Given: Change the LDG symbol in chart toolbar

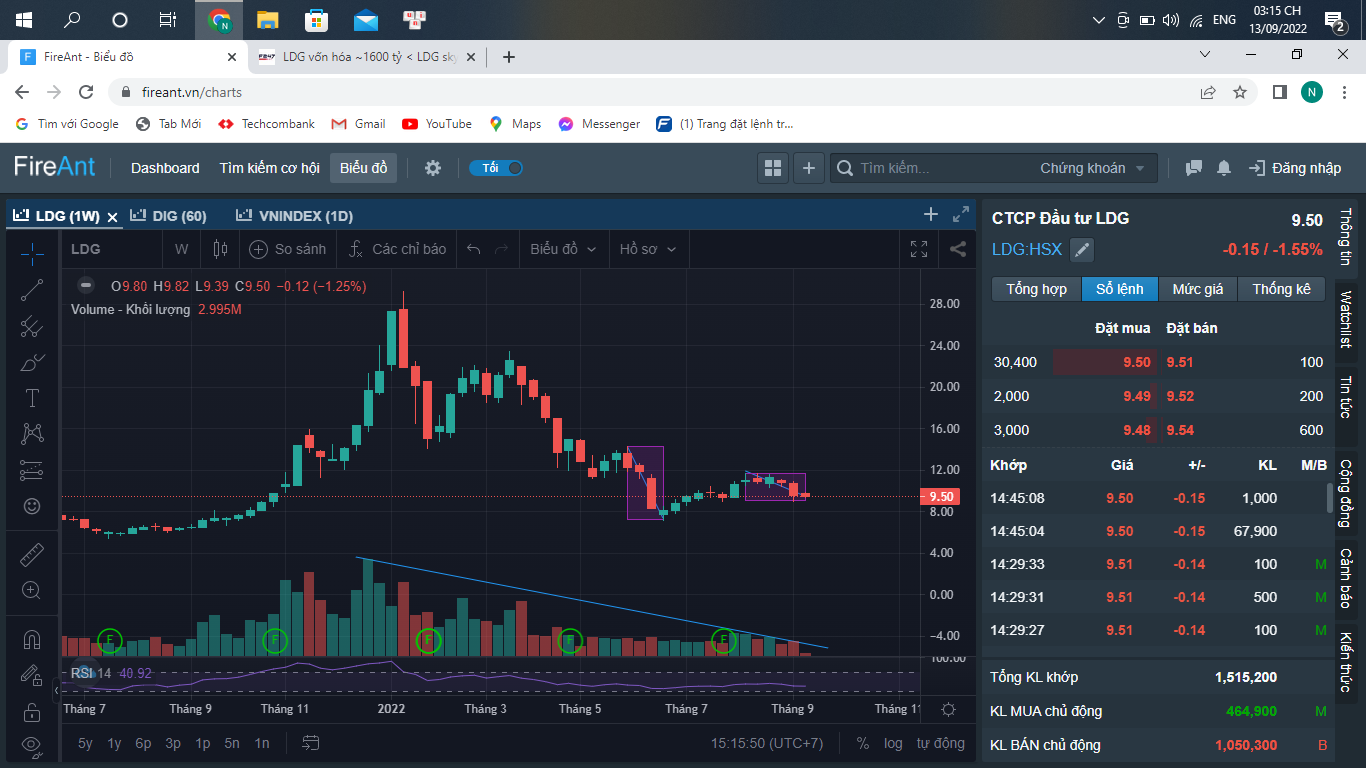Looking at the screenshot, I should (86, 249).
